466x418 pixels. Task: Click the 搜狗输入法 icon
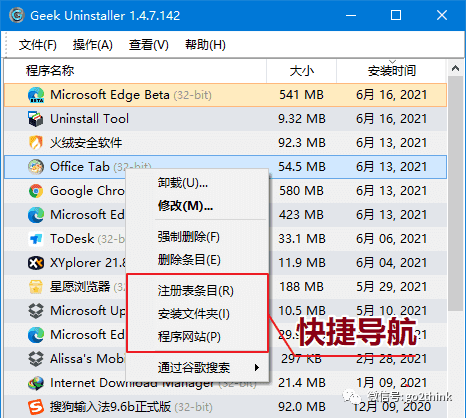click(x=36, y=407)
